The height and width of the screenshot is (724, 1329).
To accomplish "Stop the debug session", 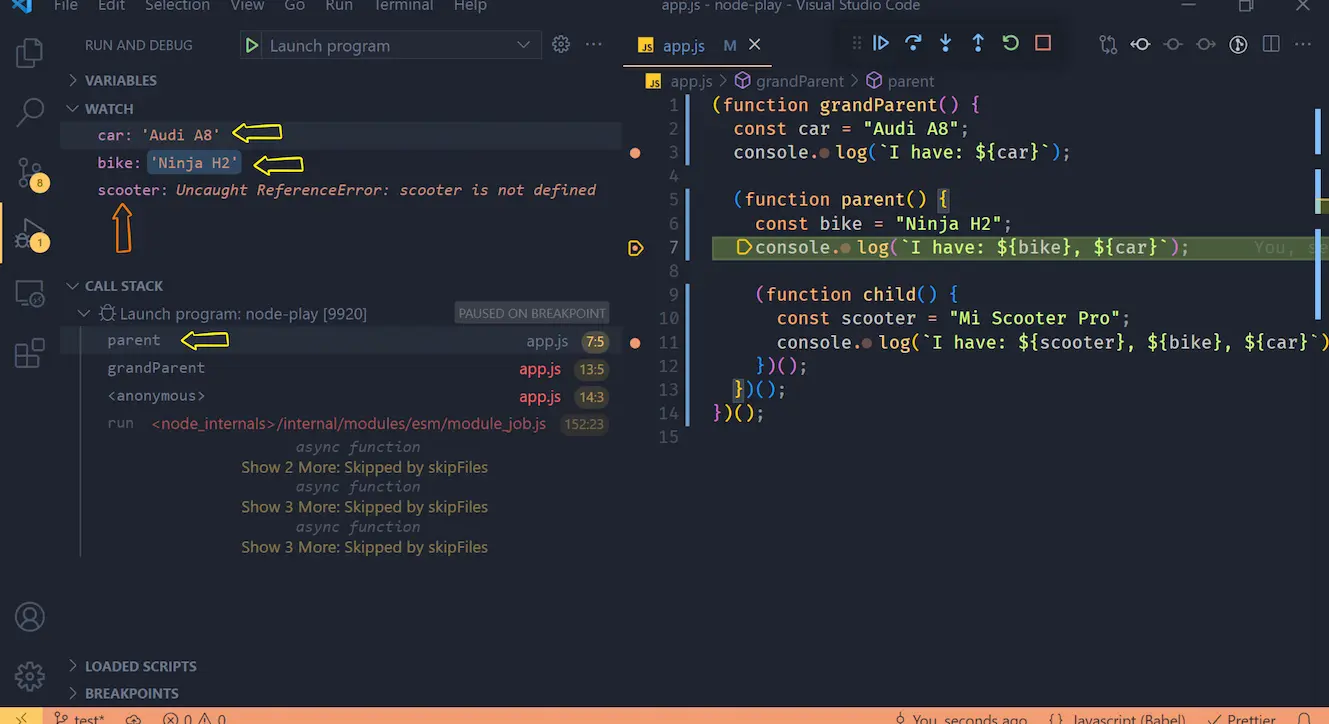I will (1043, 43).
